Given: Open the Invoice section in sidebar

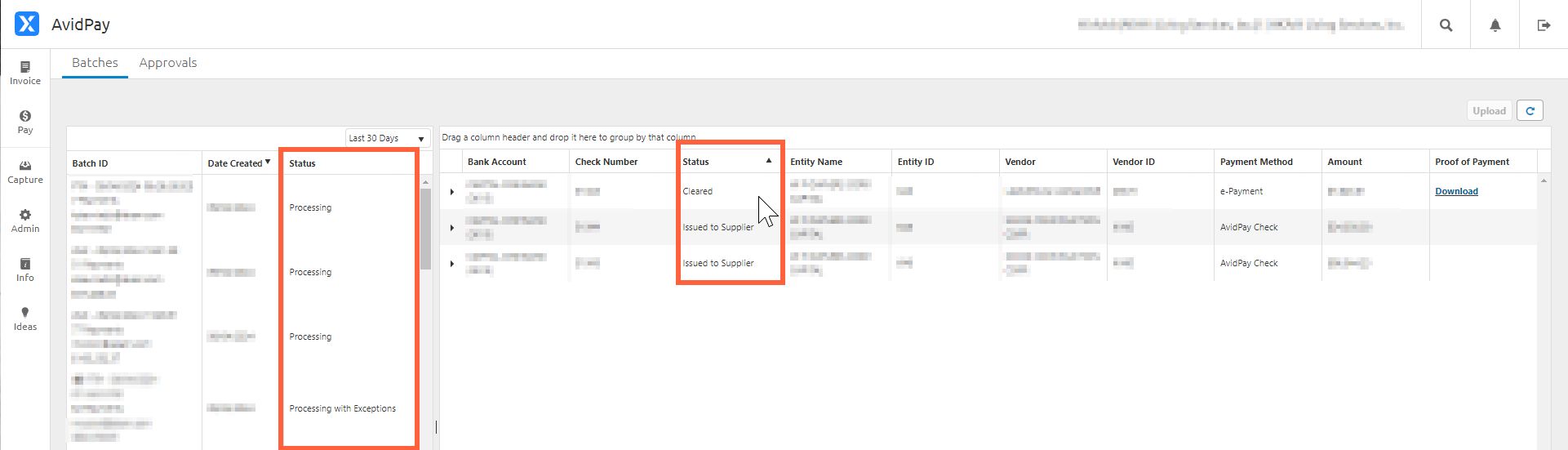Looking at the screenshot, I should pos(25,73).
